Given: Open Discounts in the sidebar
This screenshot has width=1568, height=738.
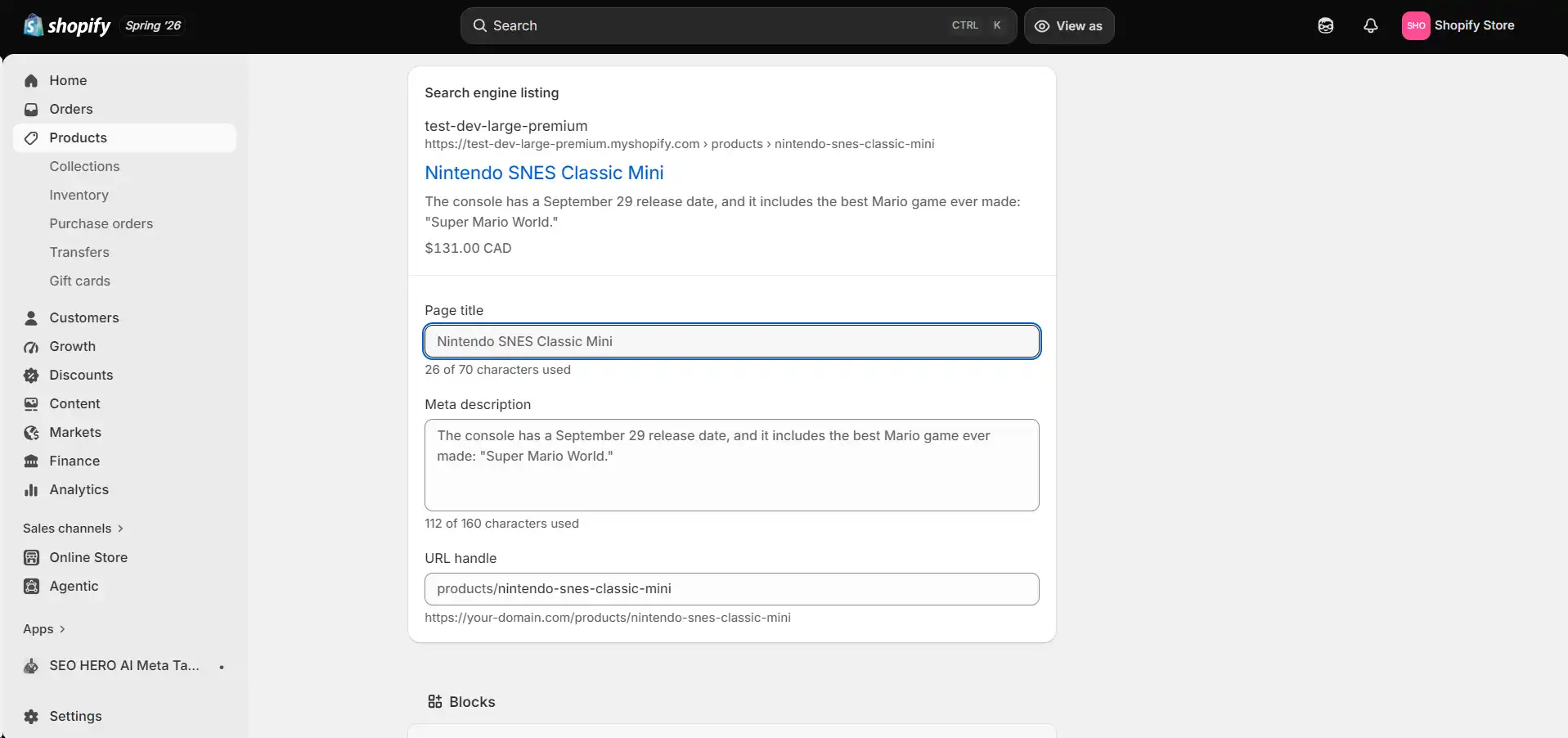Looking at the screenshot, I should tap(124, 375).
